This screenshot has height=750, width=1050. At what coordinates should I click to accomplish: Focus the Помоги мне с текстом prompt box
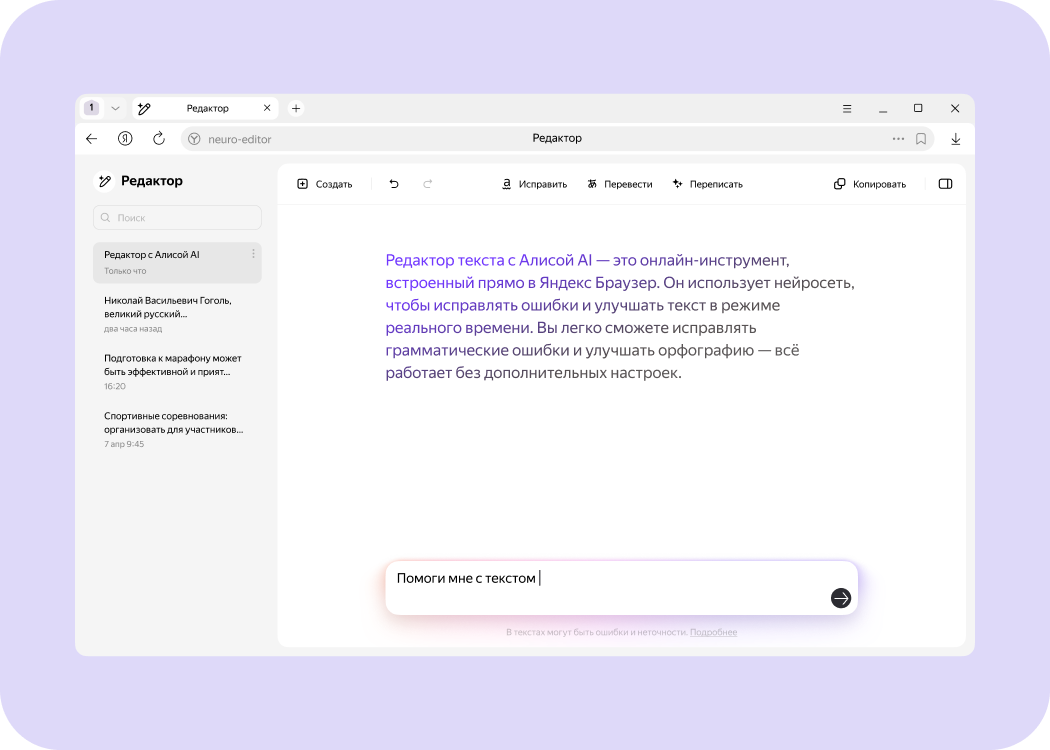point(621,588)
